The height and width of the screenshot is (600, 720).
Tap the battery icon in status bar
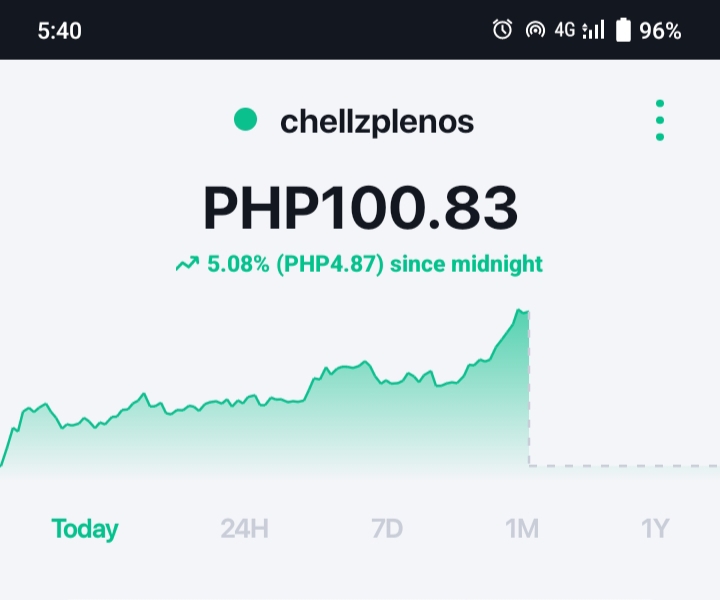point(623,30)
